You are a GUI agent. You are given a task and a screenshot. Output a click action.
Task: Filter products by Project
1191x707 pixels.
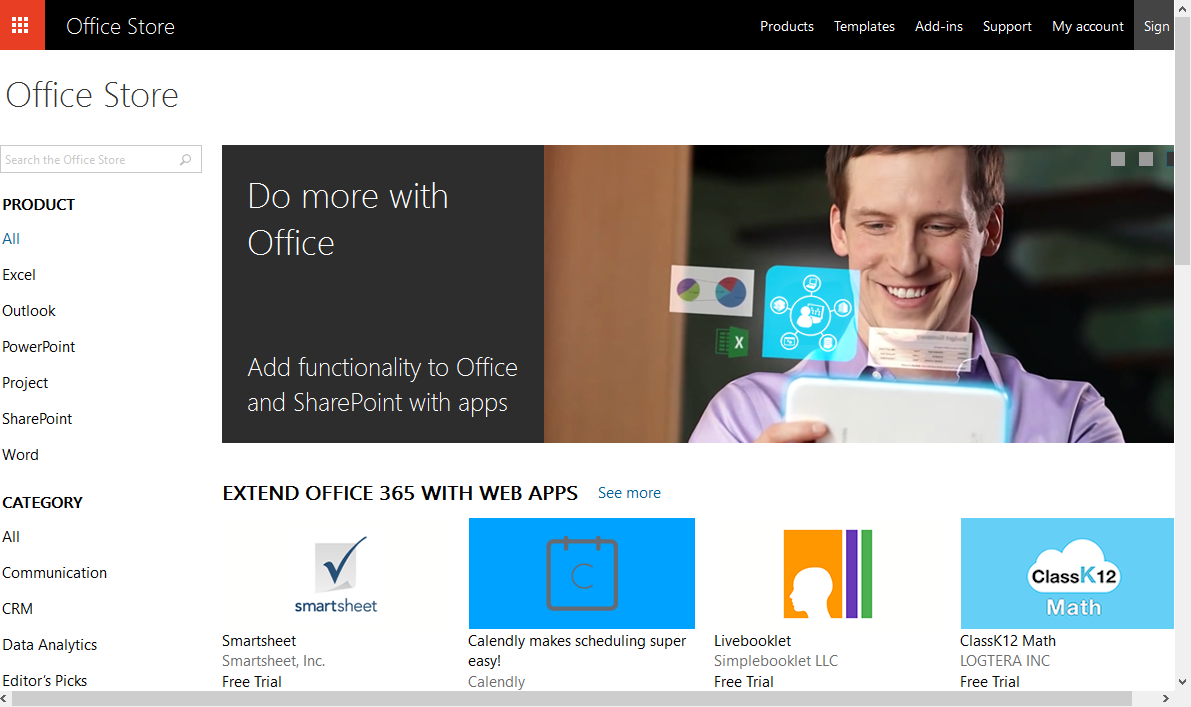25,383
